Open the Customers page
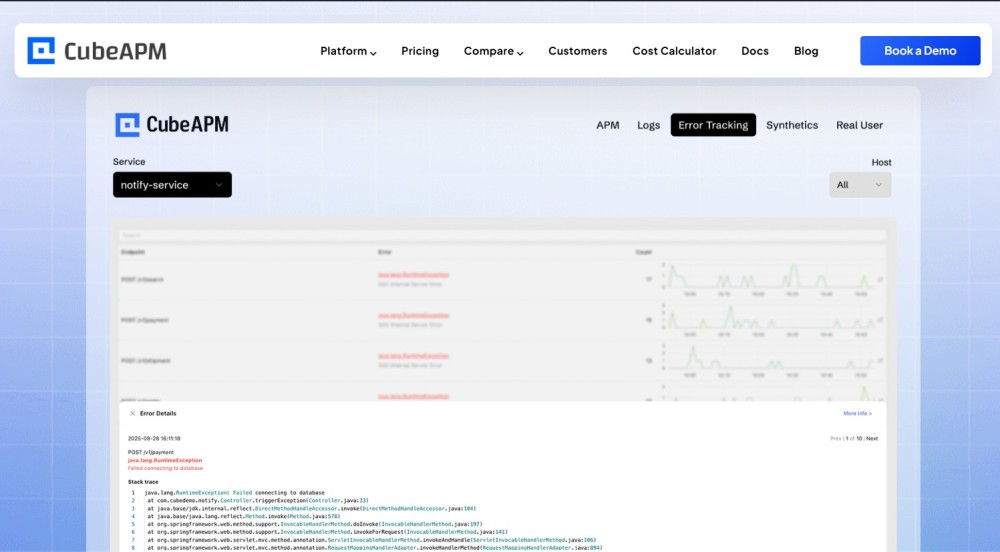Viewport: 1000px width, 552px height. (x=578, y=51)
